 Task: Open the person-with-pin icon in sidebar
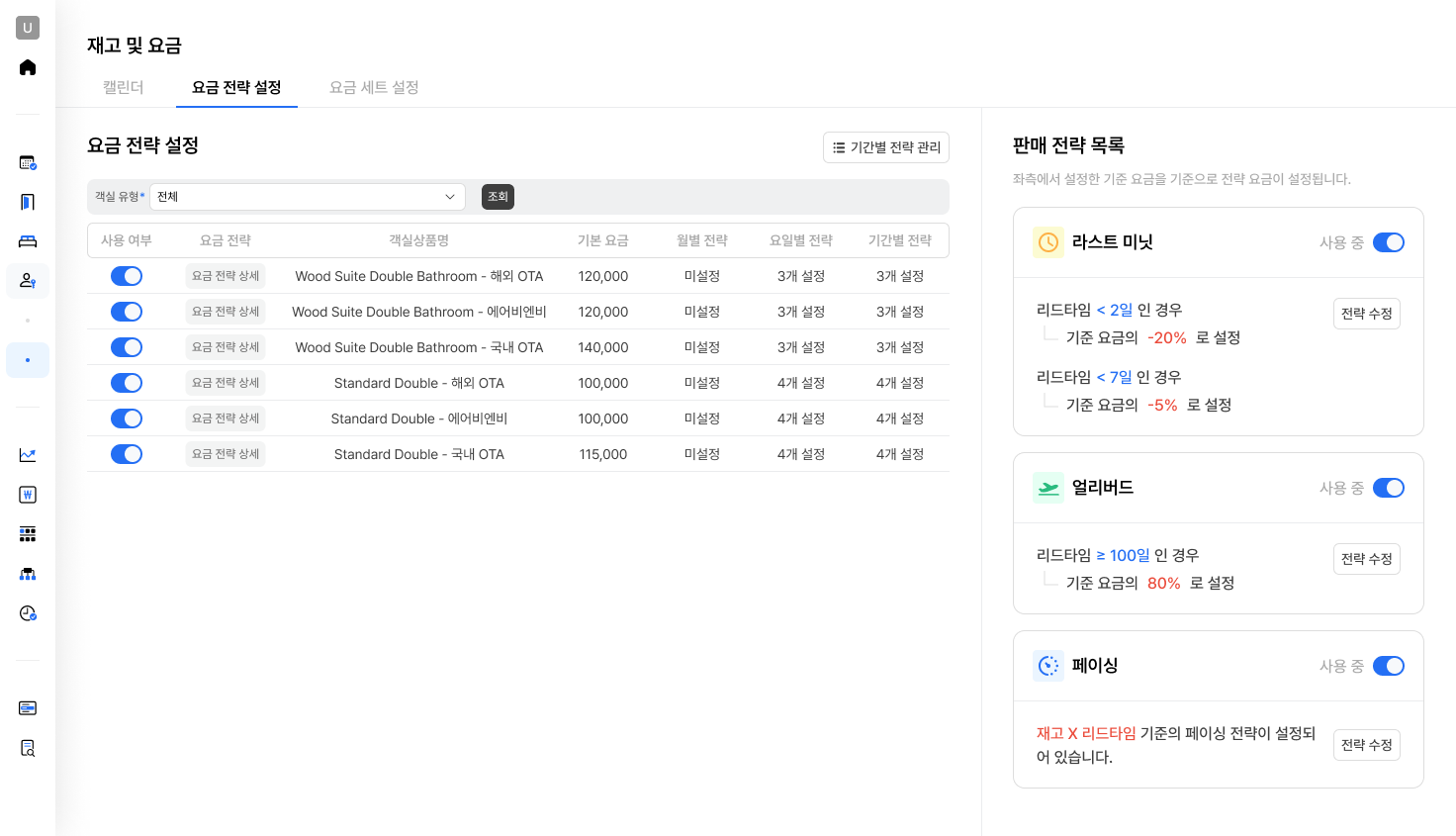coord(28,281)
